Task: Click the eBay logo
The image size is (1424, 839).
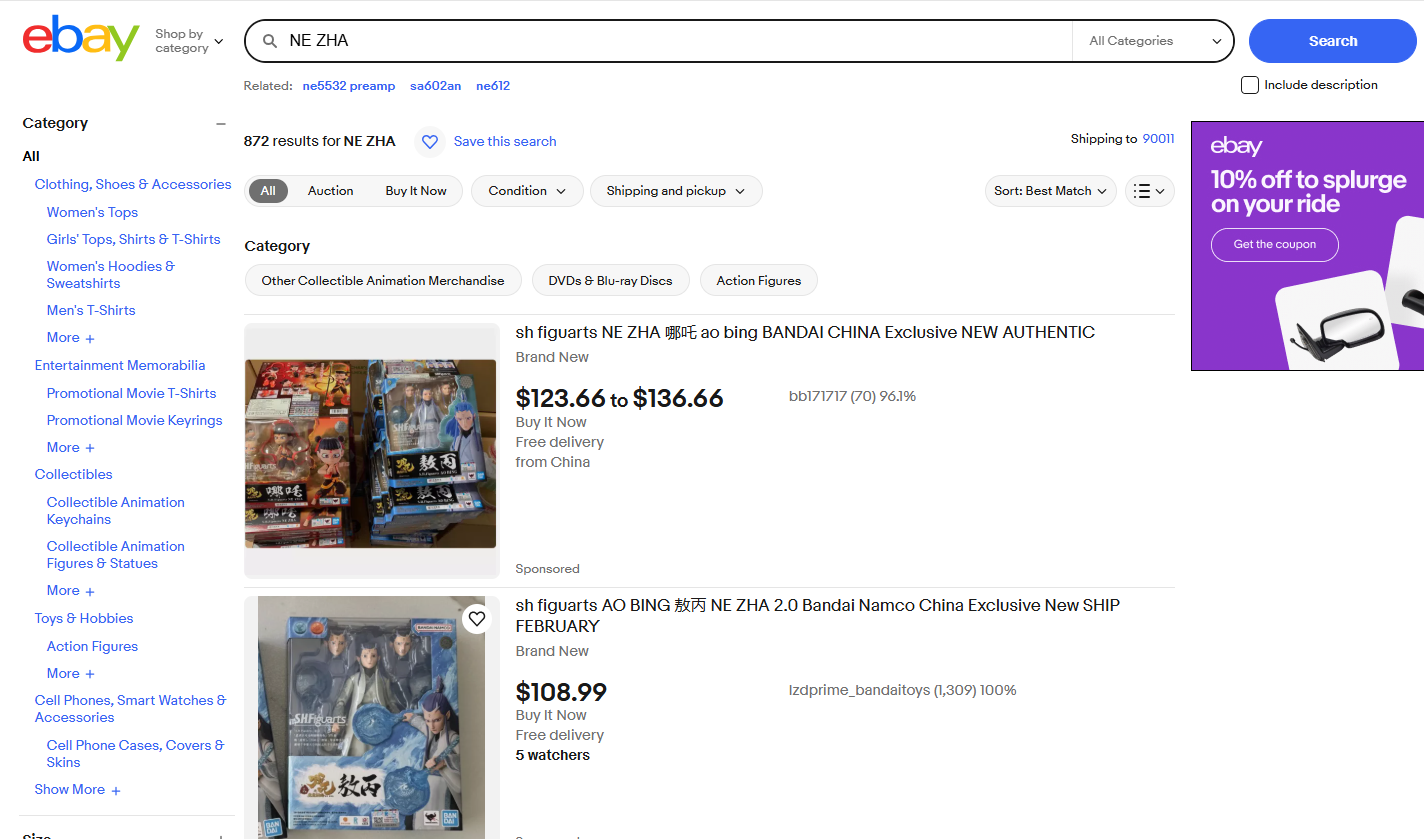Action: point(81,39)
